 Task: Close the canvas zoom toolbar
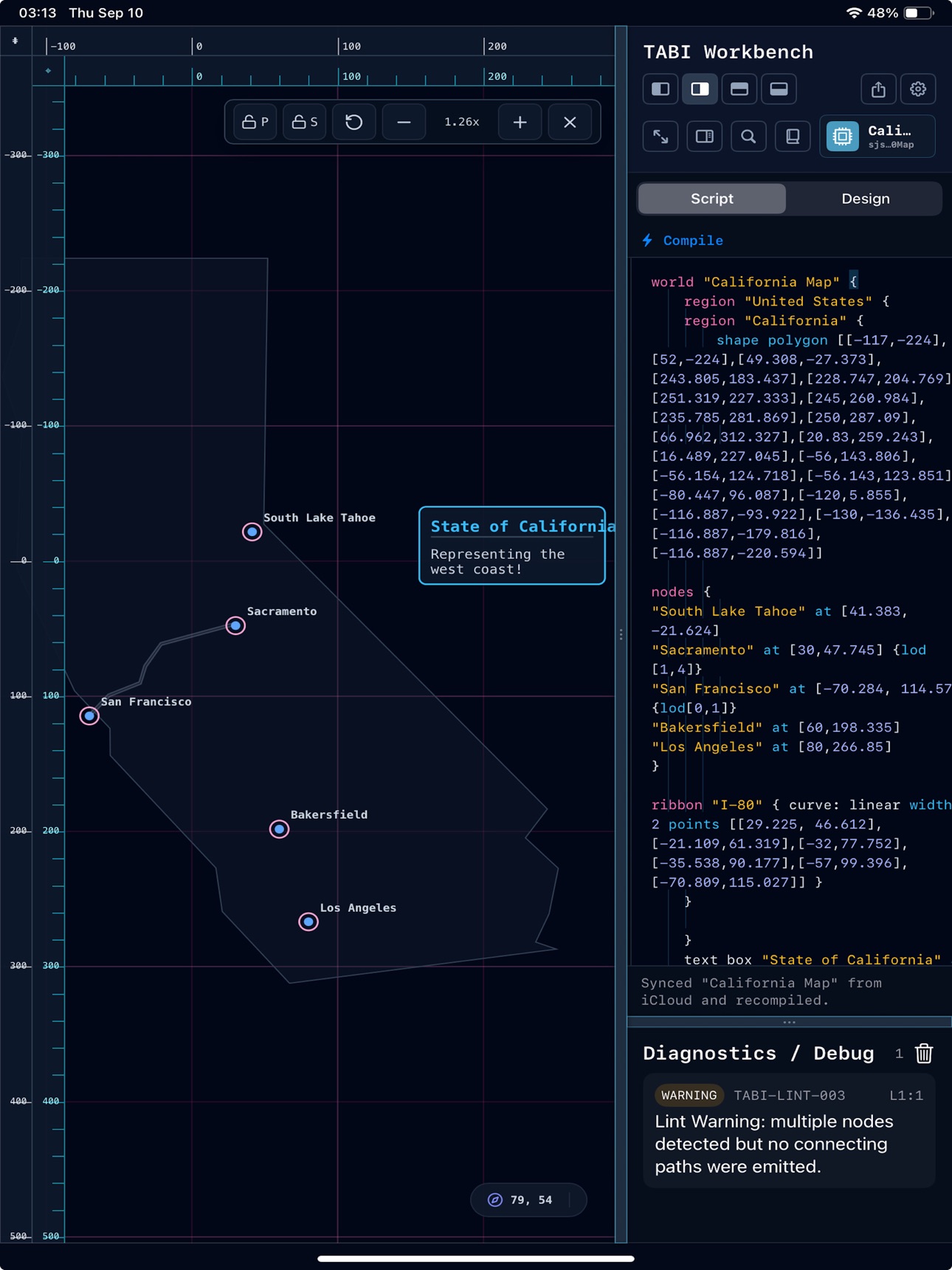click(x=570, y=122)
